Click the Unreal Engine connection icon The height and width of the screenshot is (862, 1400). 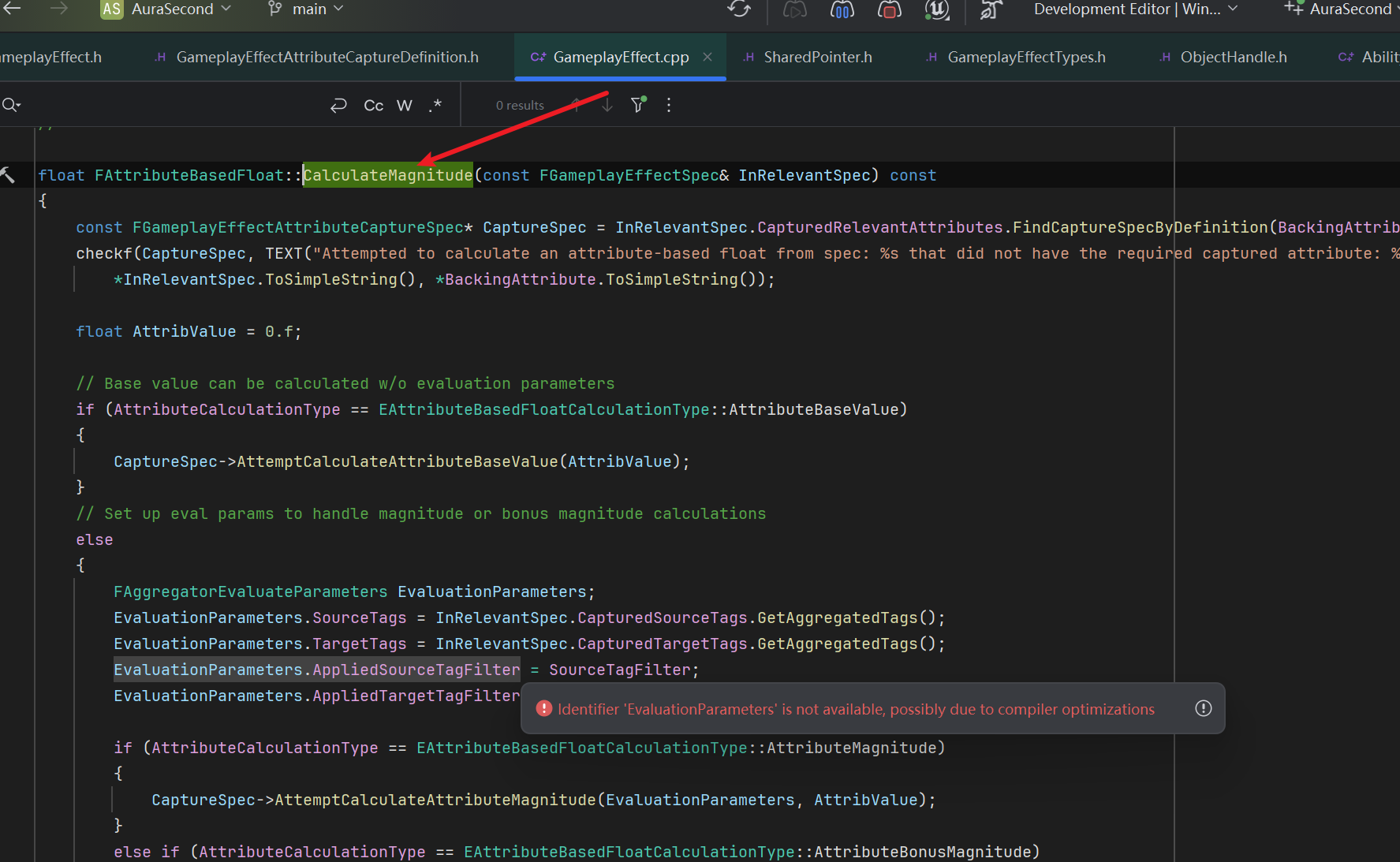tap(937, 9)
